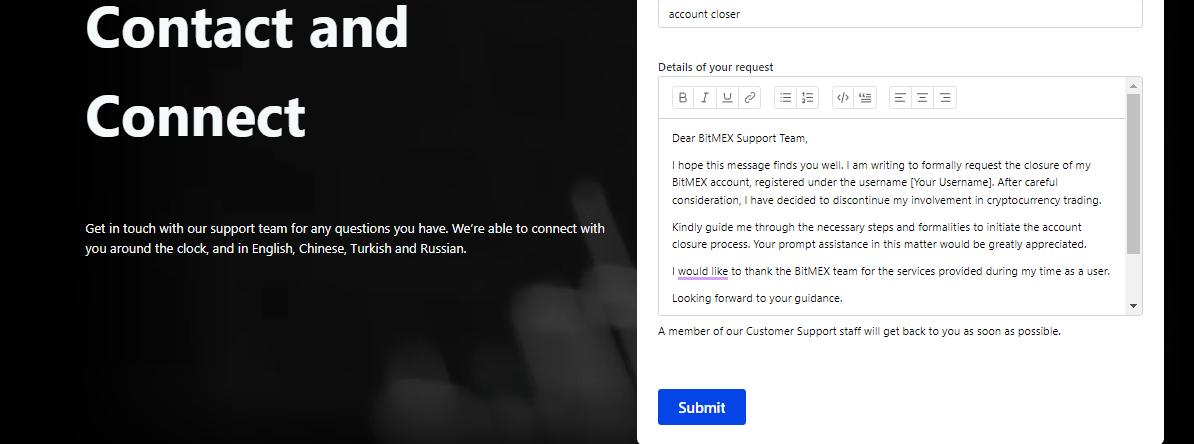Image resolution: width=1194 pixels, height=444 pixels.
Task: Click the 'Get in touch with our support team' text
Action: tap(345, 238)
